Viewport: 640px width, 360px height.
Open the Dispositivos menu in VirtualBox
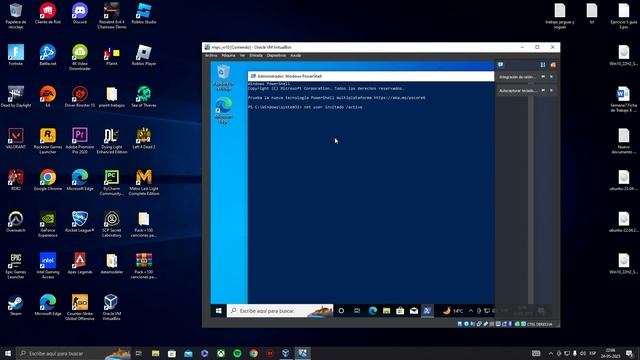(276, 56)
